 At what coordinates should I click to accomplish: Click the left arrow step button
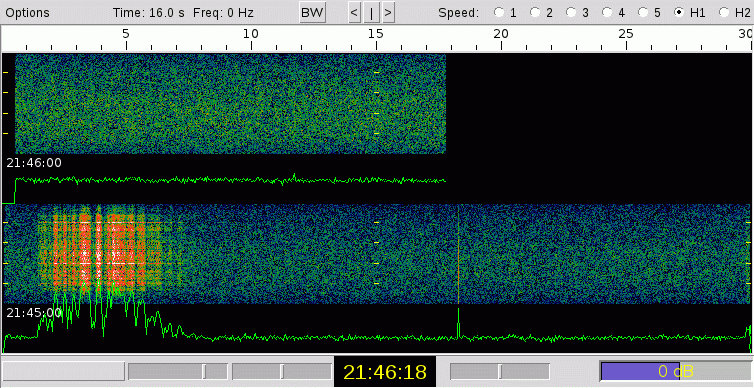point(354,13)
